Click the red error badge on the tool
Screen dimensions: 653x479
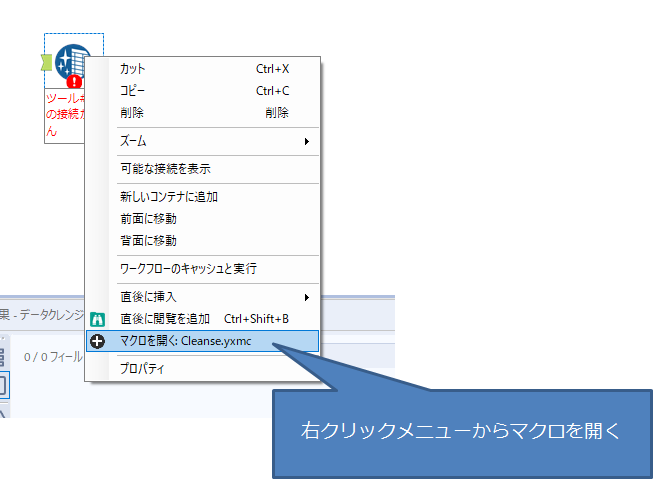click(75, 82)
